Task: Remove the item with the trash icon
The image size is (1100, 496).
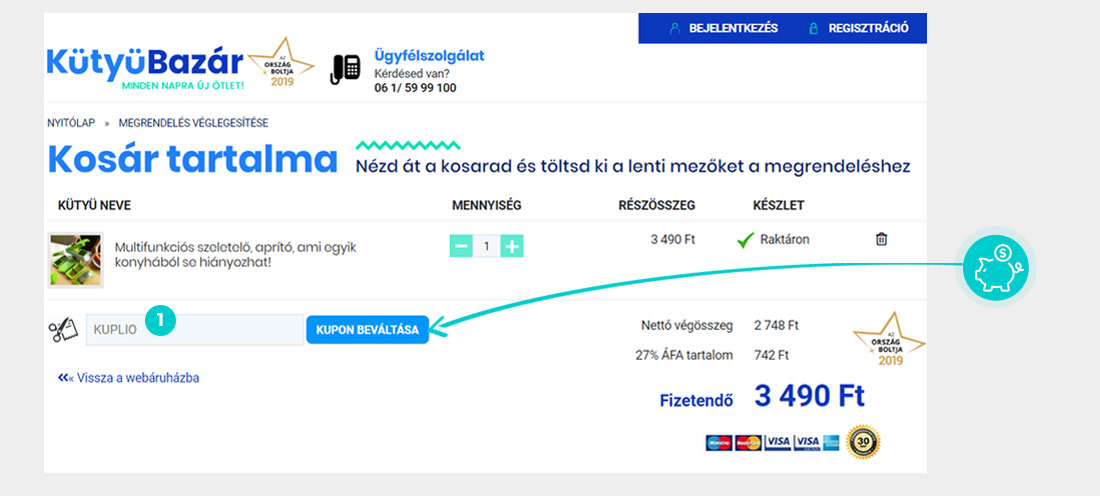Action: point(882,239)
